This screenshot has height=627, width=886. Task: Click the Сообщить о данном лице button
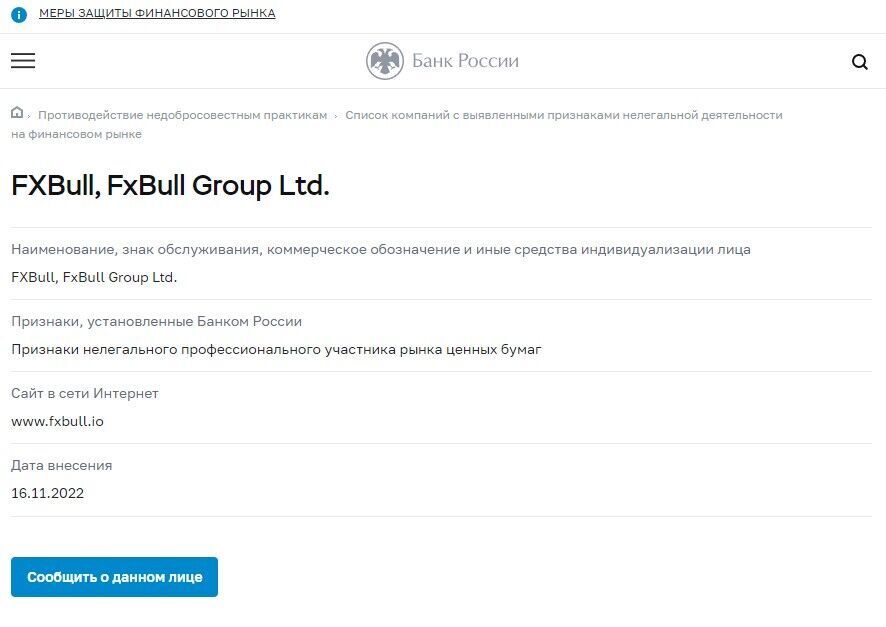point(114,577)
